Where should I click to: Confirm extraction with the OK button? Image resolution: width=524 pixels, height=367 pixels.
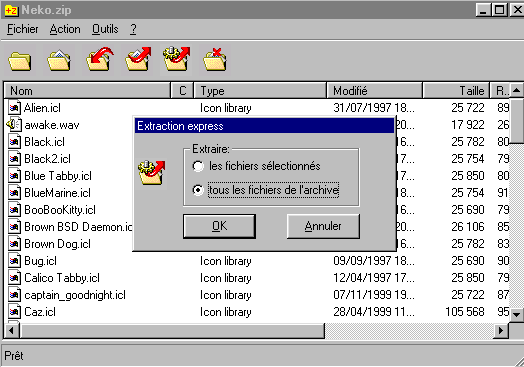[x=220, y=226]
